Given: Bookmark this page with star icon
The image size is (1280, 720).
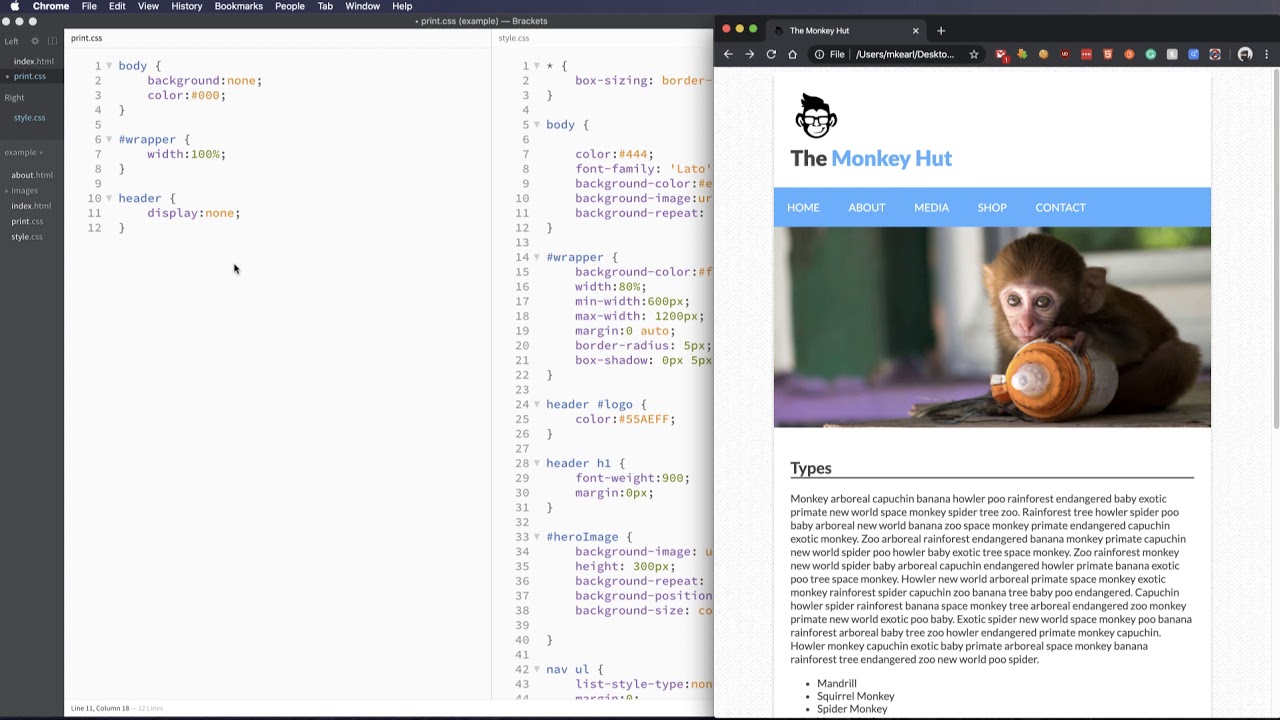Looking at the screenshot, I should (x=973, y=54).
